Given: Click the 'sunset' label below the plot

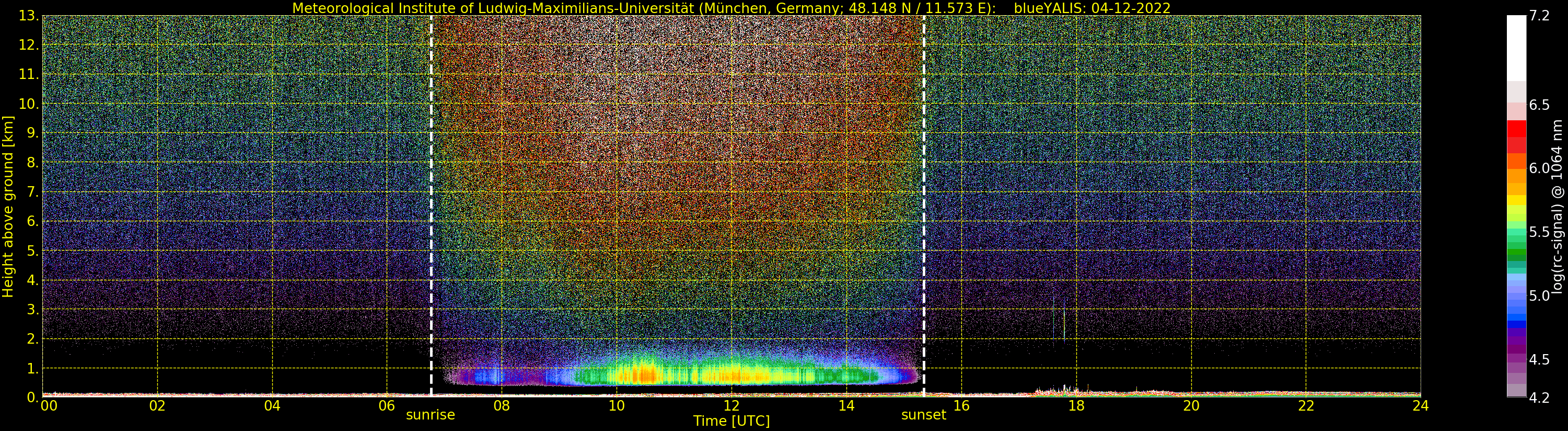Looking at the screenshot, I should (923, 415).
